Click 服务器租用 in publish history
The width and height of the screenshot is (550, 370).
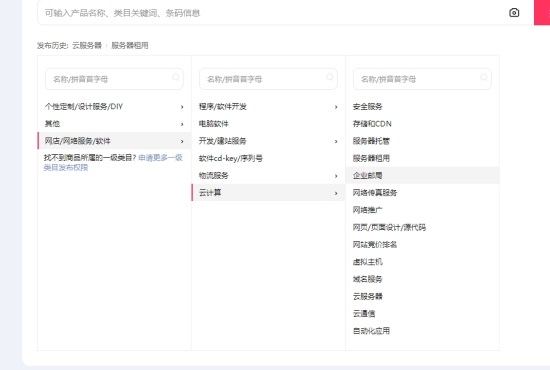click(x=130, y=46)
